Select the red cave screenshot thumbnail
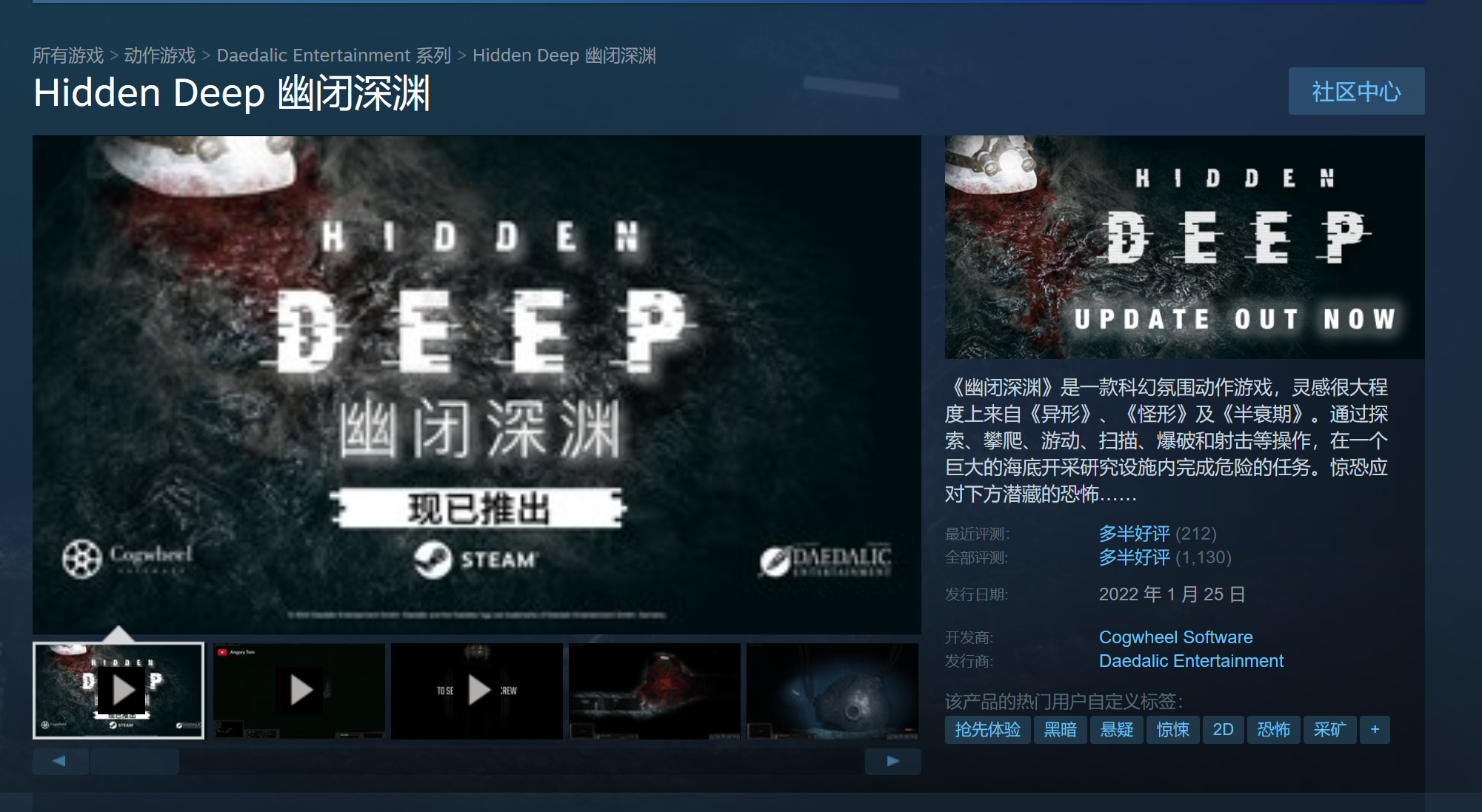This screenshot has height=812, width=1482. click(655, 691)
